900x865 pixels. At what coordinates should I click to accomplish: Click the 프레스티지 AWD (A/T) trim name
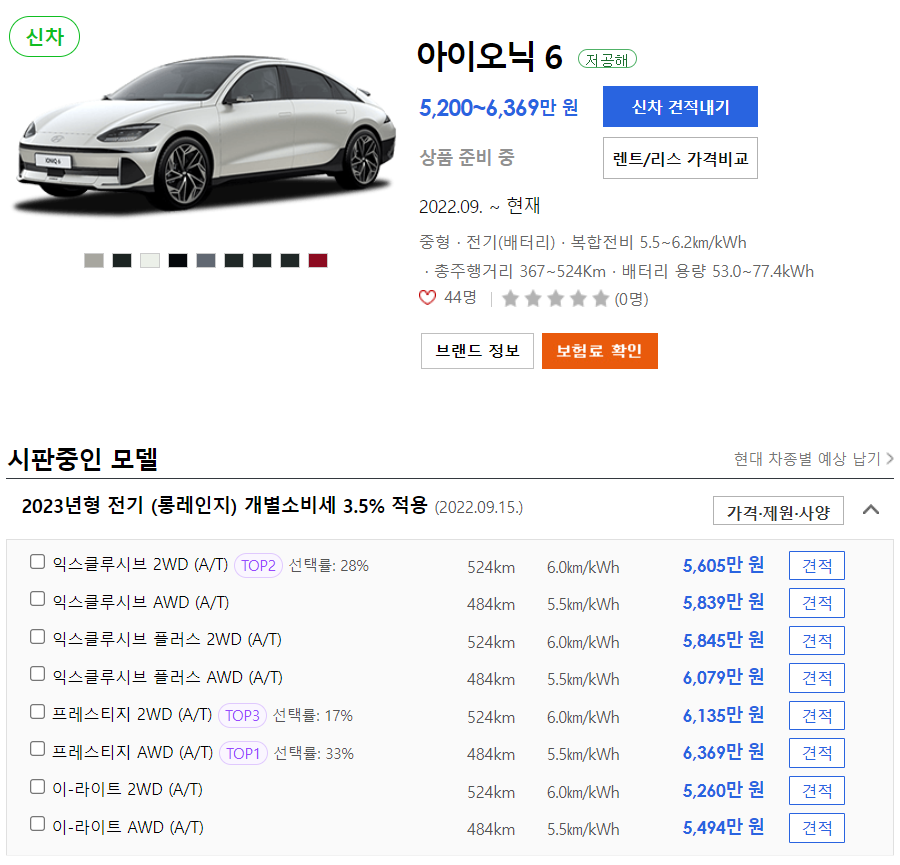tap(132, 752)
